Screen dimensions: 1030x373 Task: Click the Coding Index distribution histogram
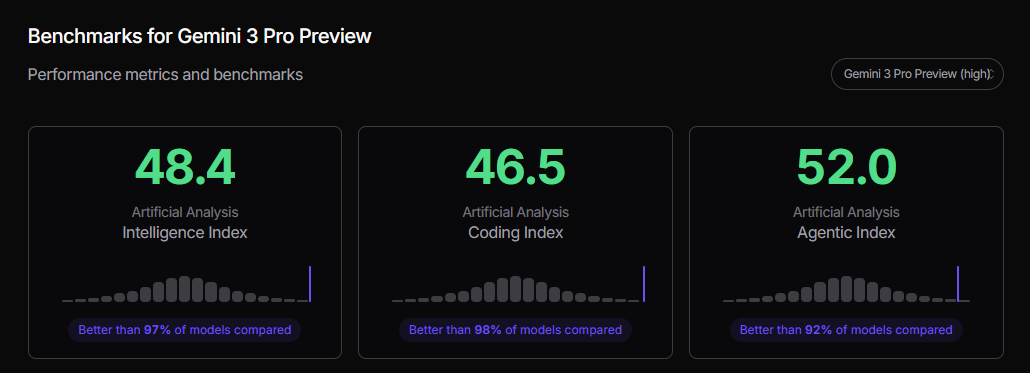coord(518,284)
